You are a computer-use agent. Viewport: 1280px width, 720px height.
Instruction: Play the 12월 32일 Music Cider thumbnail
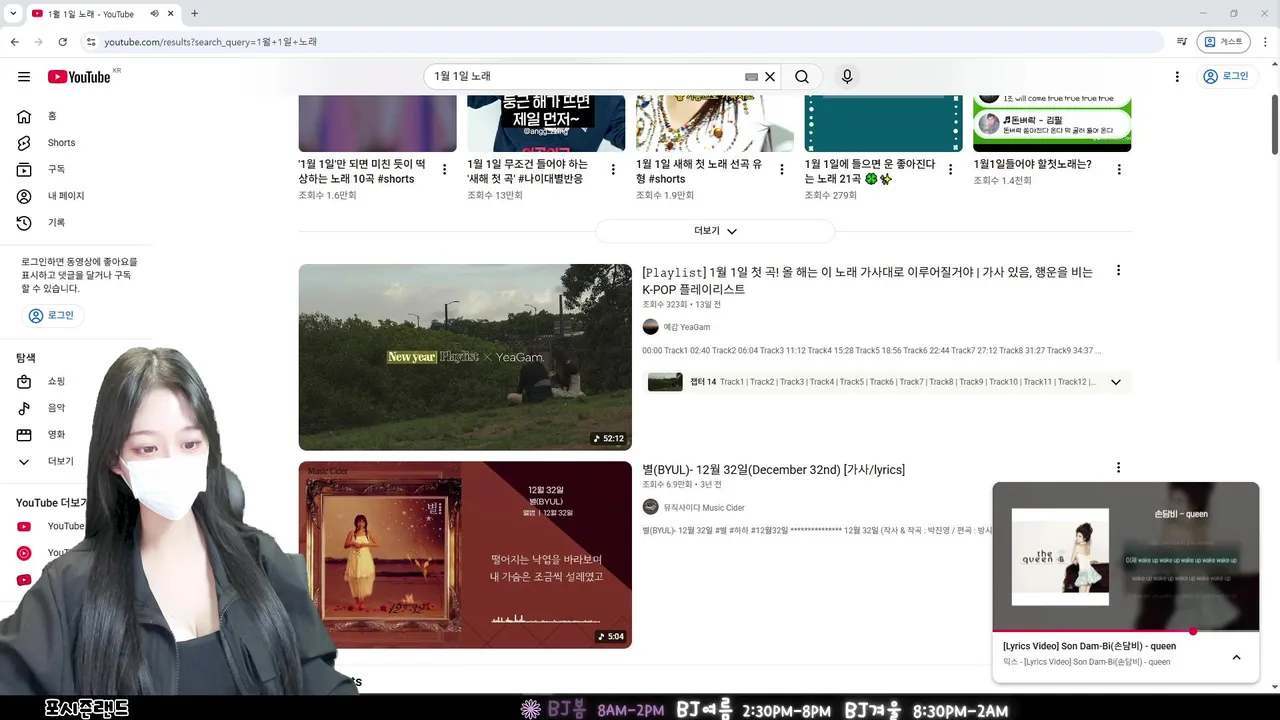click(x=465, y=555)
